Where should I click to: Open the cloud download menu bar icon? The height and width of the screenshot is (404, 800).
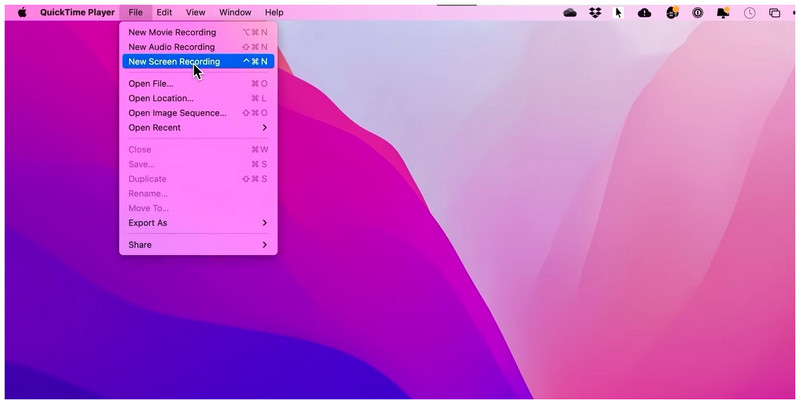point(644,13)
